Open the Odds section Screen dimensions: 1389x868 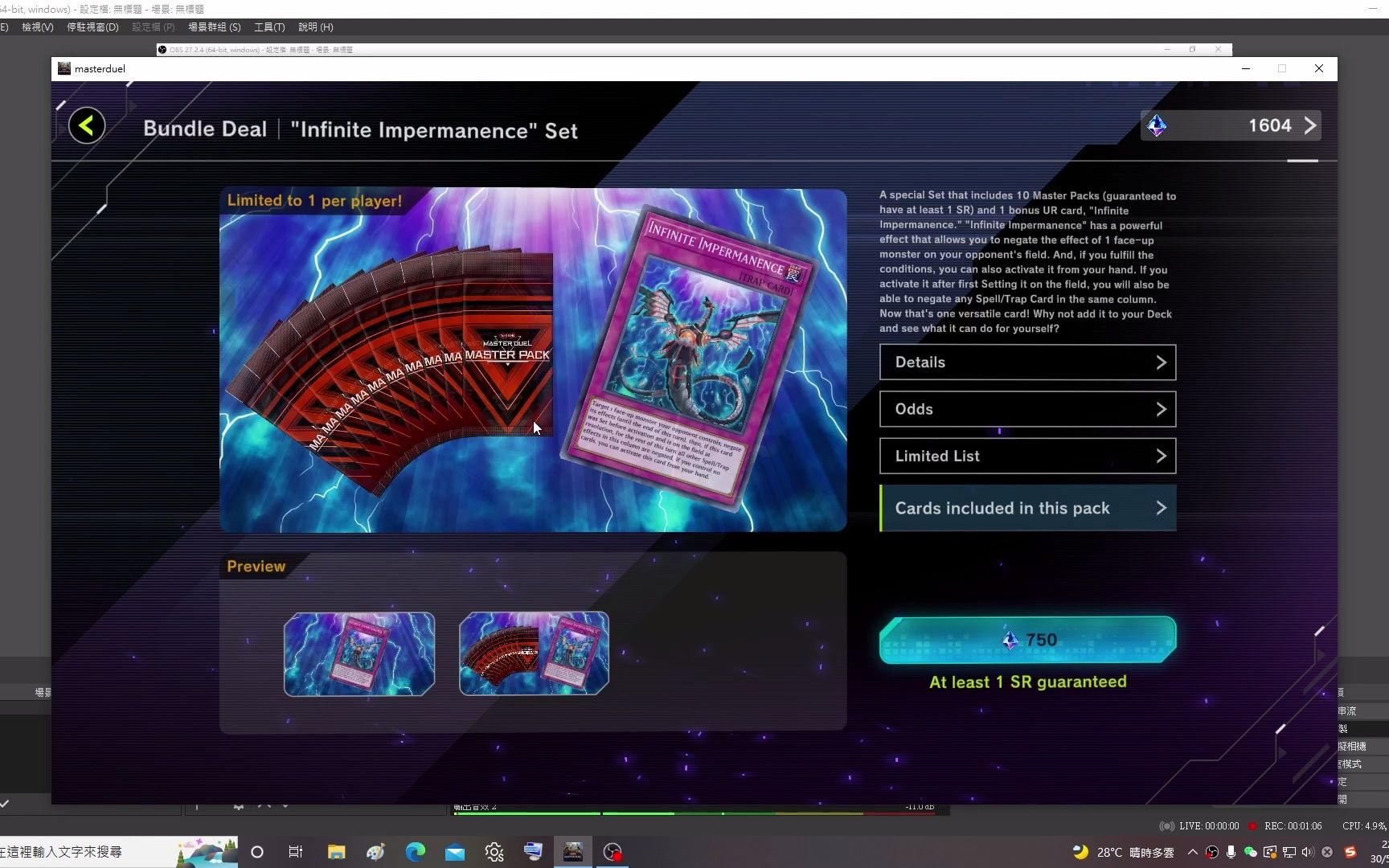(1027, 409)
